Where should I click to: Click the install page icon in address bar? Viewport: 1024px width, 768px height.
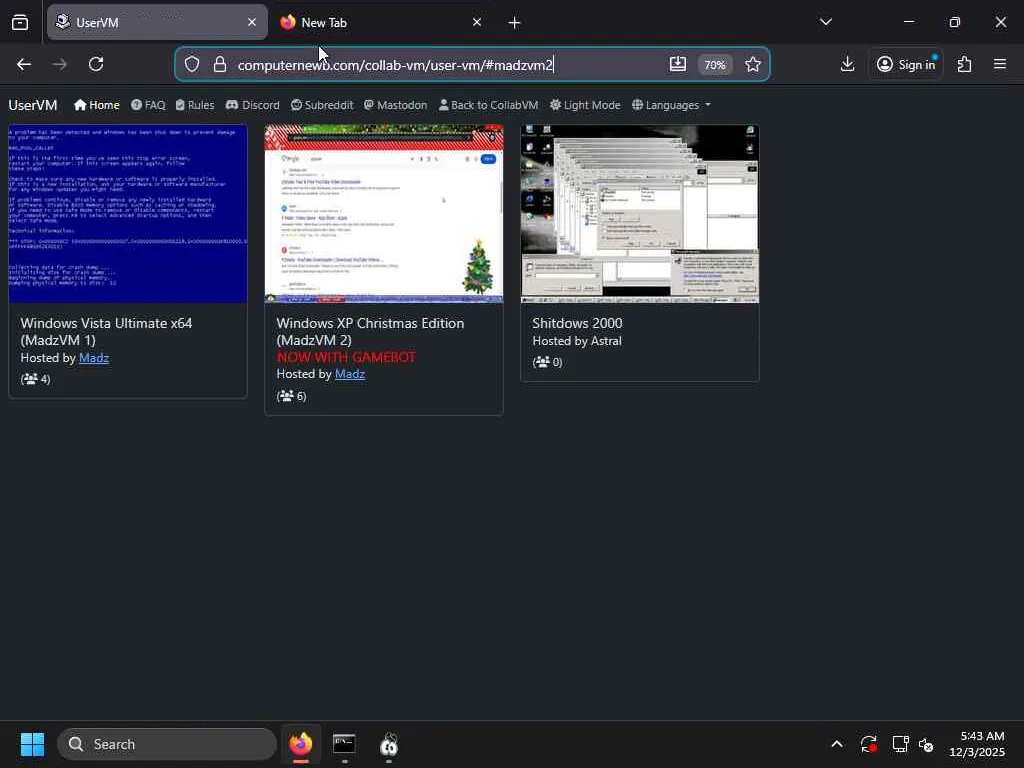[x=678, y=64]
